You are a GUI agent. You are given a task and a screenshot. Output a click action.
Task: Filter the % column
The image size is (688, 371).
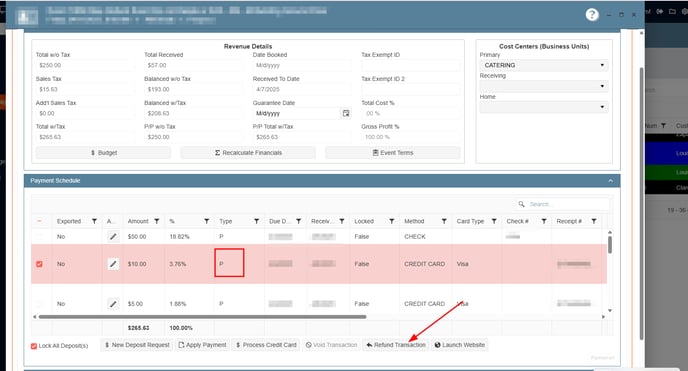[207, 221]
